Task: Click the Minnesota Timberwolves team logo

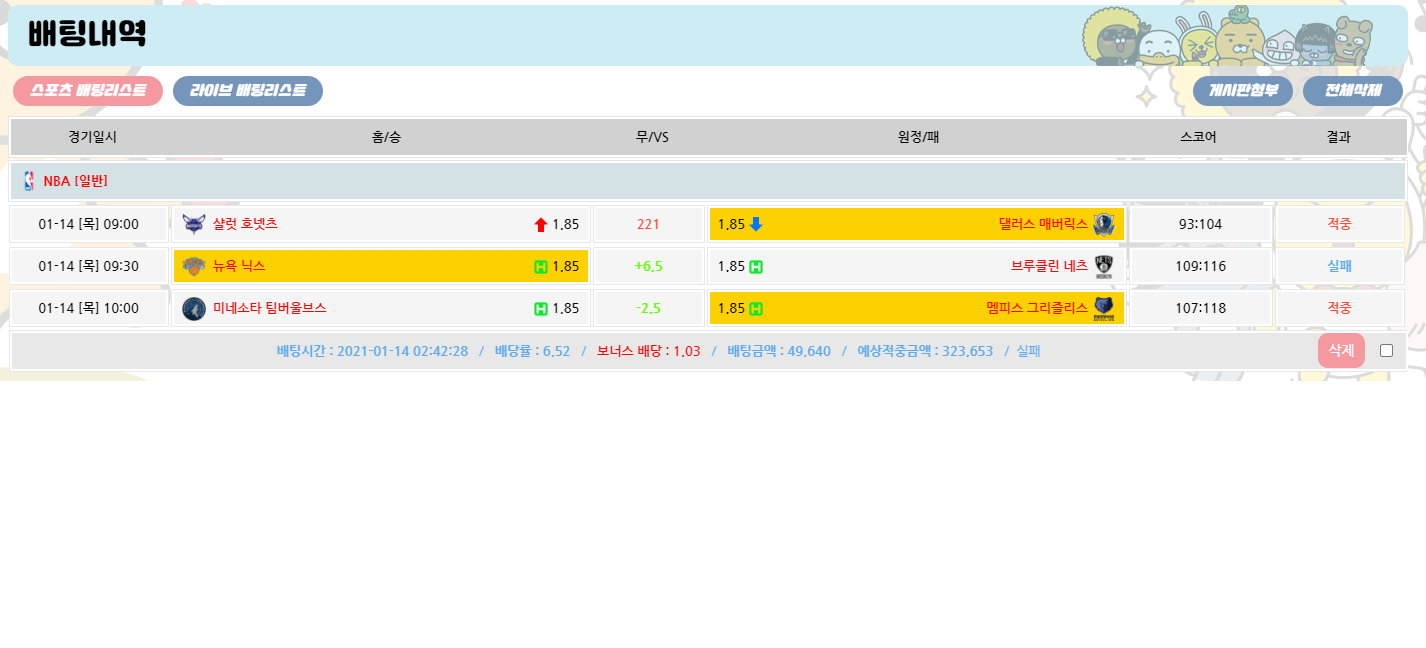Action: pos(194,308)
